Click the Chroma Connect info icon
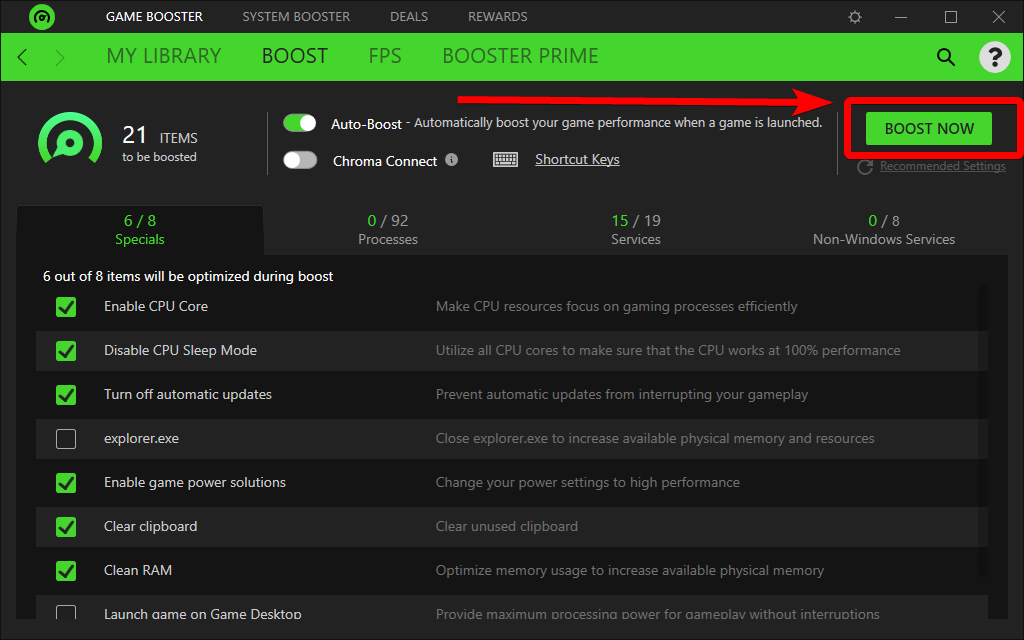This screenshot has height=640, width=1024. (x=451, y=159)
